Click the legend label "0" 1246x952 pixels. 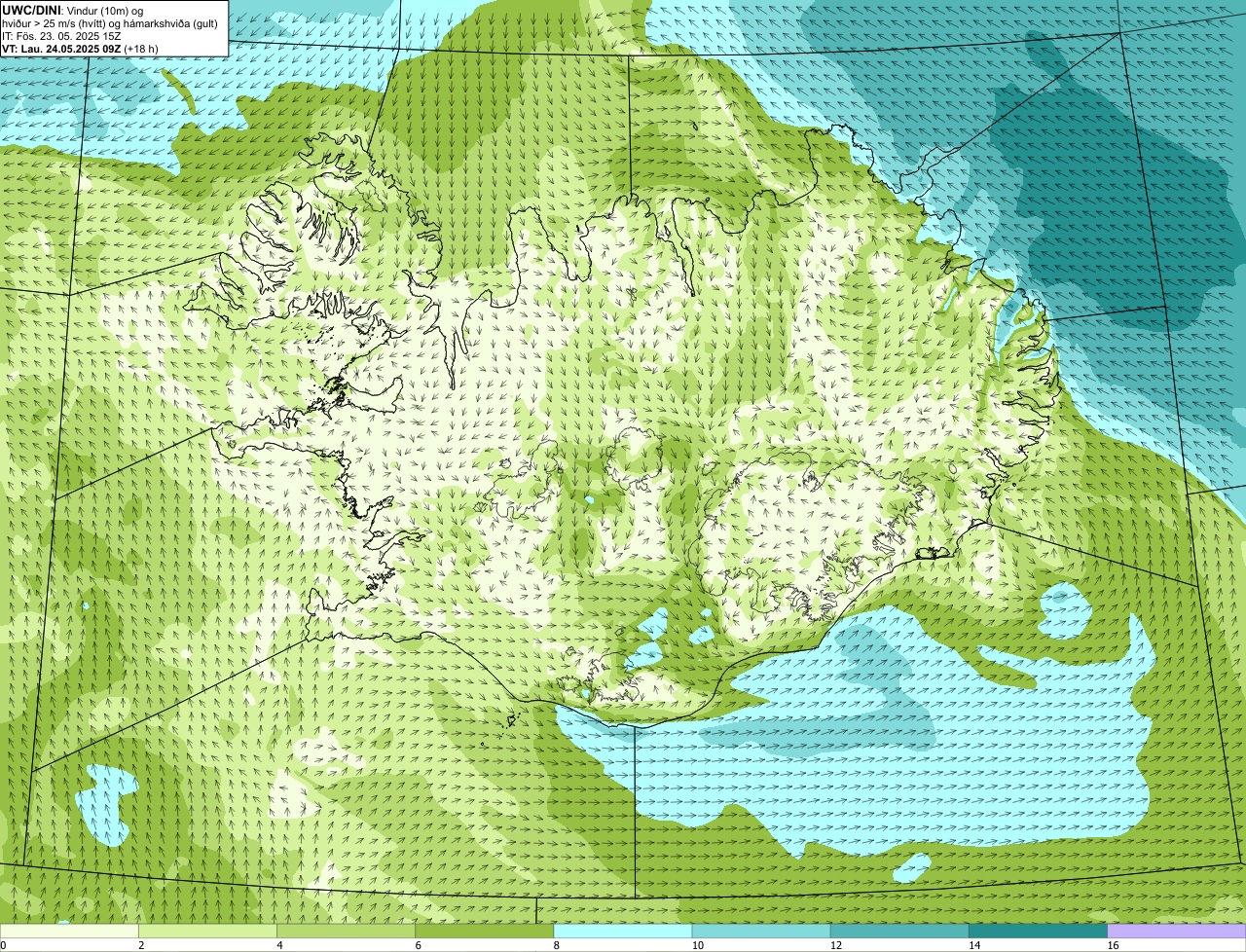4,945
